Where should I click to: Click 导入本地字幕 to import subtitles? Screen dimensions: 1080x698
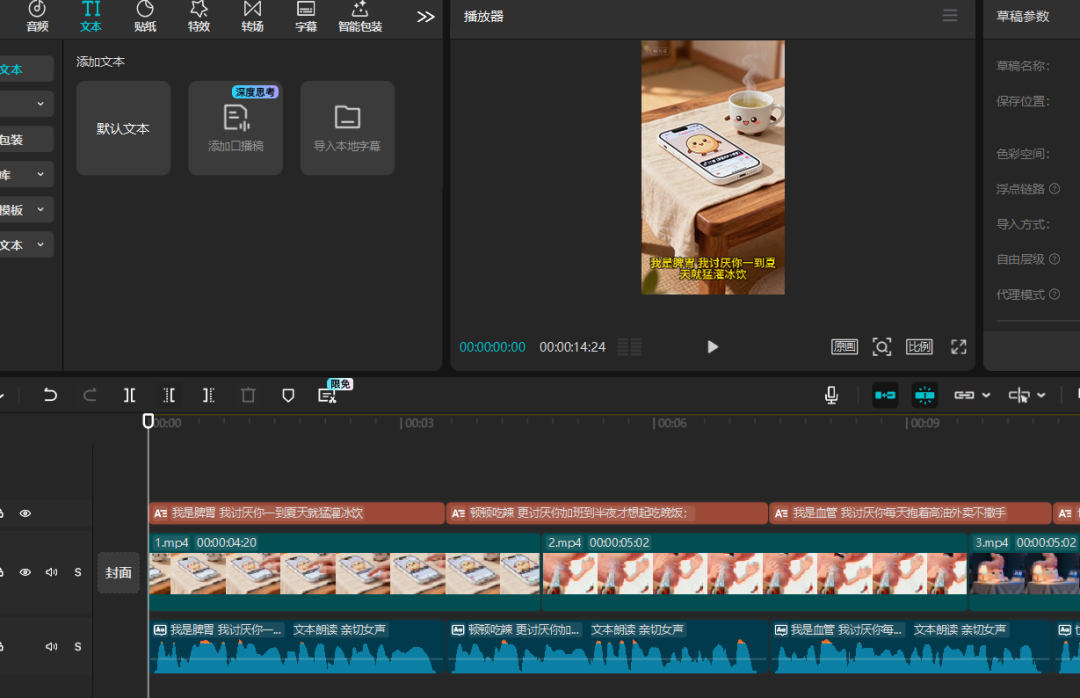[347, 128]
